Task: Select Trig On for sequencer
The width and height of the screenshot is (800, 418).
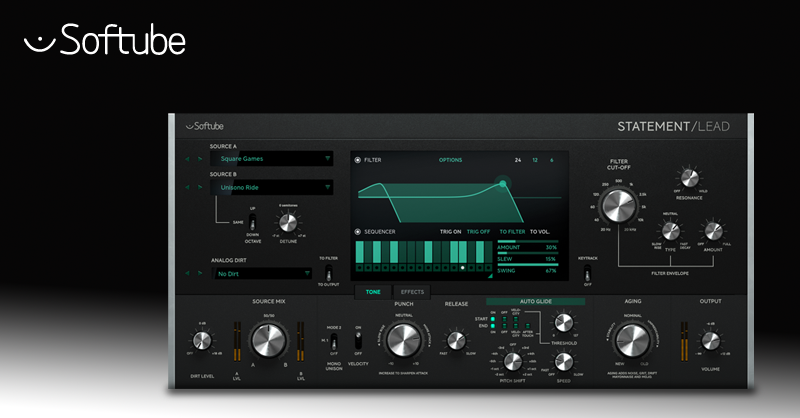Action: (451, 232)
